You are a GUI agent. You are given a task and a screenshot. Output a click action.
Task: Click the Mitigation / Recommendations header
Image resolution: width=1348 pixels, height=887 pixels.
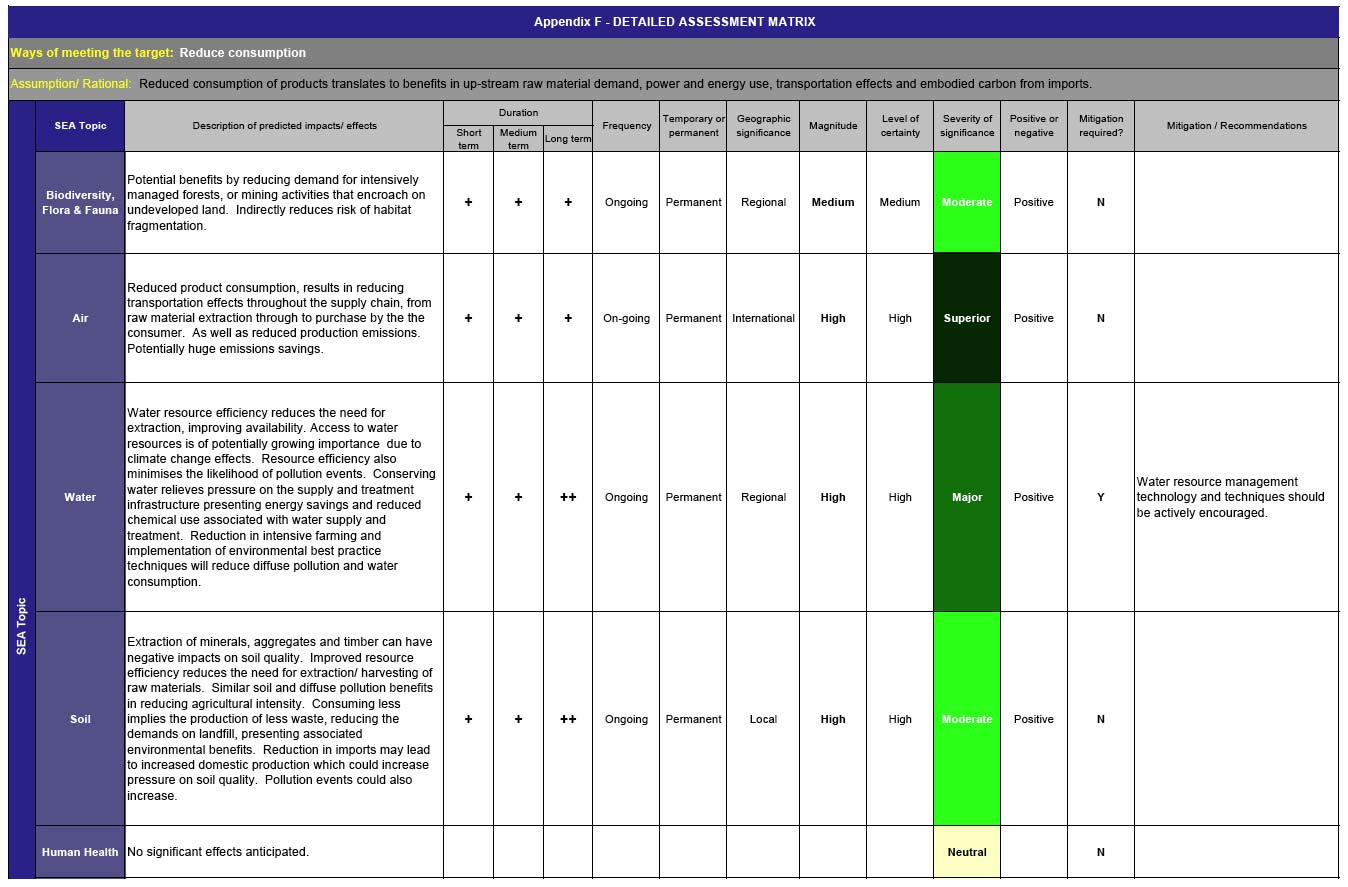pyautogui.click(x=1236, y=126)
